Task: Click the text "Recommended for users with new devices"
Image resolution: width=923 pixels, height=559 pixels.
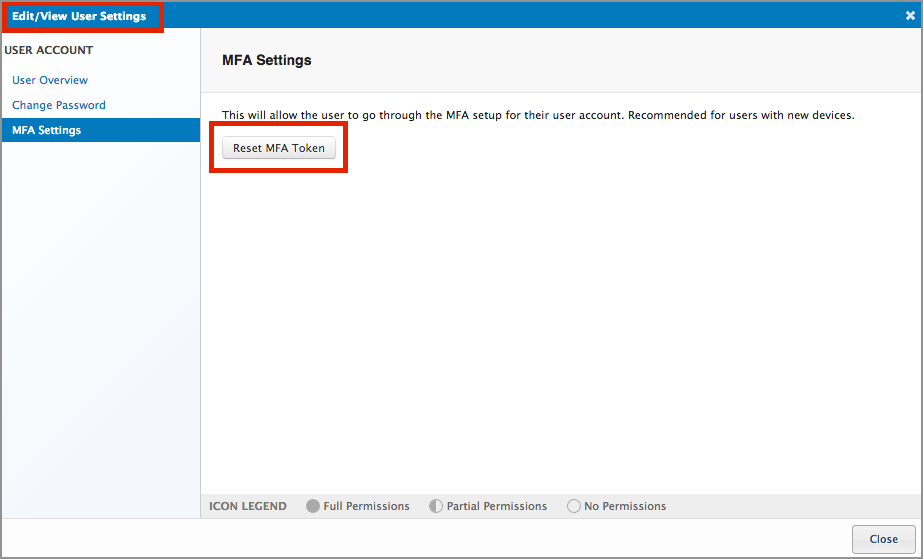Action: [741, 115]
